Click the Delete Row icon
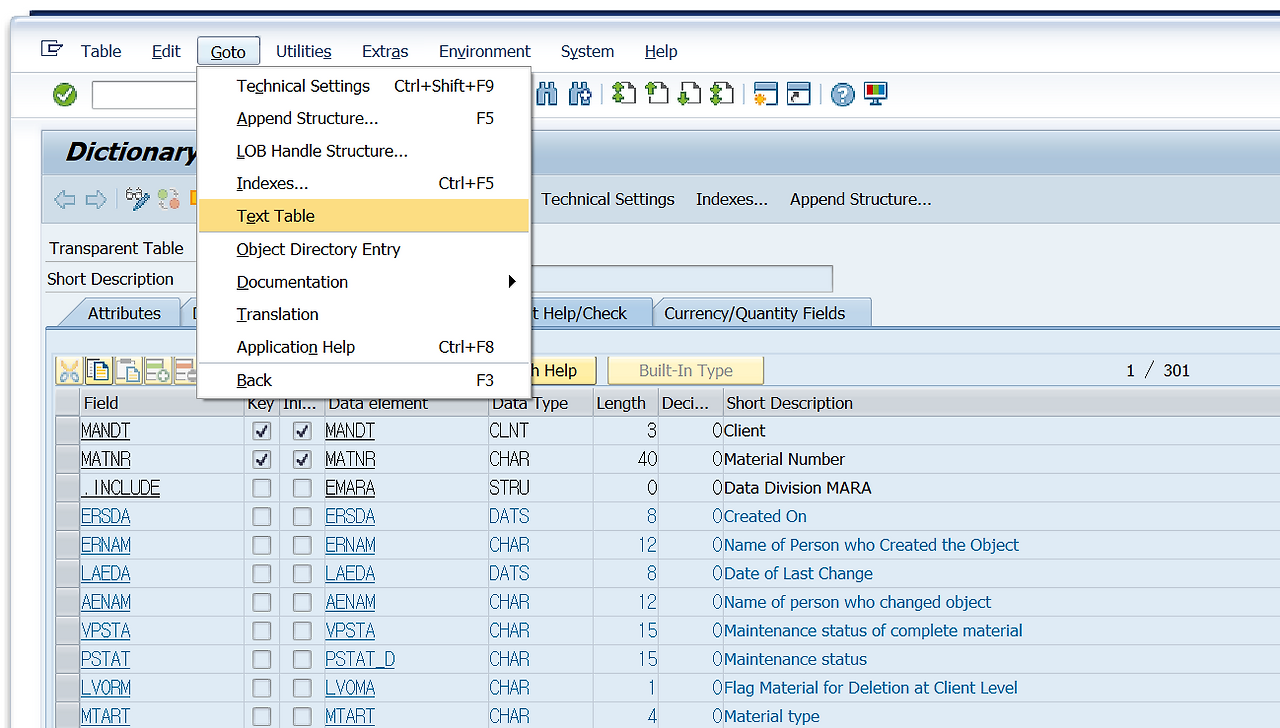The image size is (1280, 728). [x=186, y=371]
